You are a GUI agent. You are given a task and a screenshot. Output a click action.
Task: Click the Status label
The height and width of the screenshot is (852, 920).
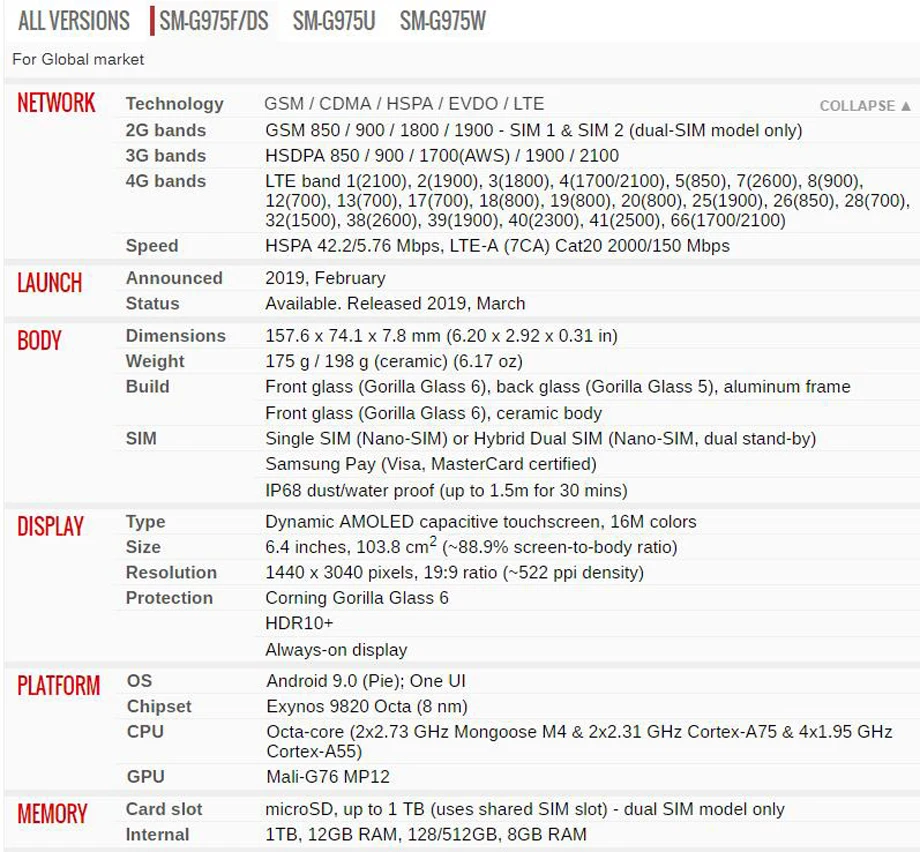pos(153,303)
